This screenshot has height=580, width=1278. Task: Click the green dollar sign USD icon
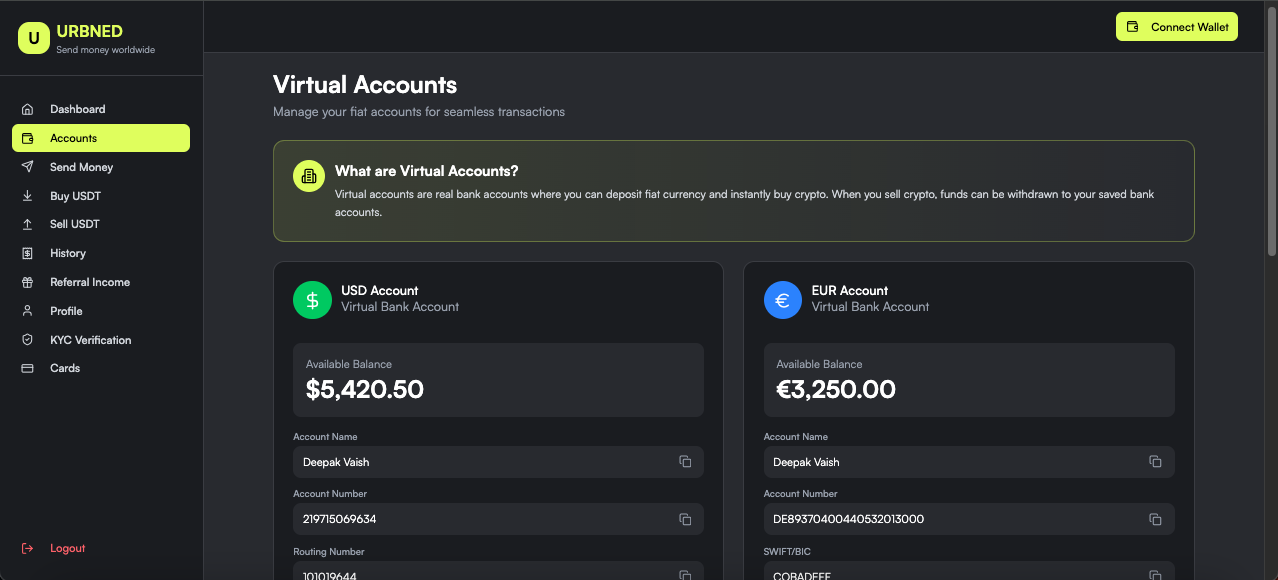[312, 300]
